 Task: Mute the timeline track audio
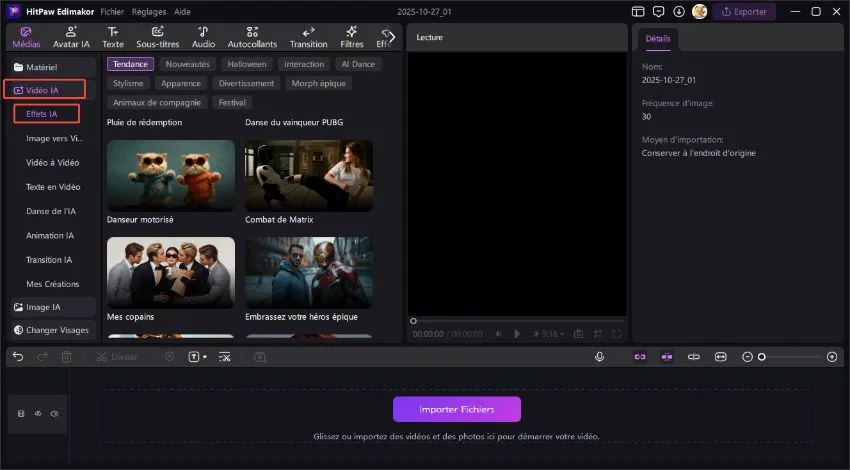click(x=54, y=413)
